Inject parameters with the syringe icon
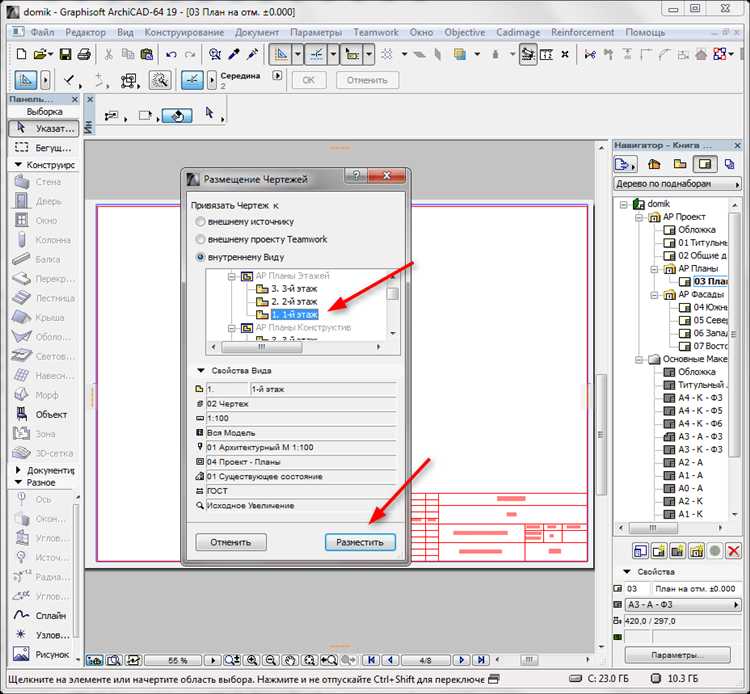Screen dimensions: 750x694 (252, 54)
